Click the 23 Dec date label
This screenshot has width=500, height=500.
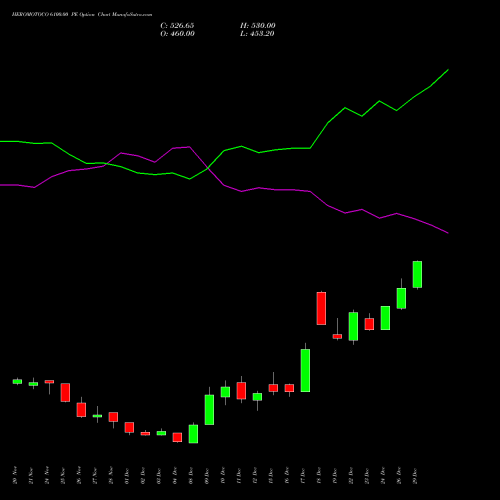pyautogui.click(x=367, y=475)
